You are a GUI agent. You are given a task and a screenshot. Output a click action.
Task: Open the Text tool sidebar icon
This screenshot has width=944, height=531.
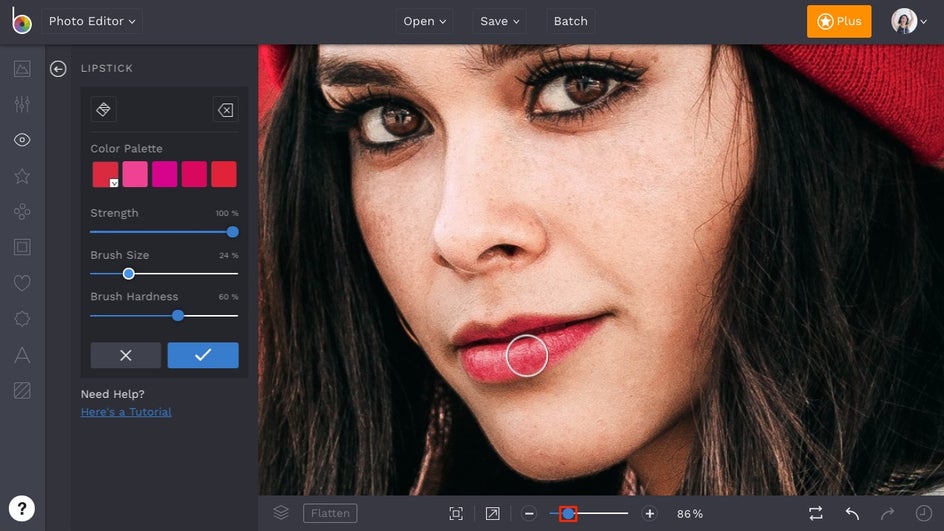pyautogui.click(x=22, y=355)
